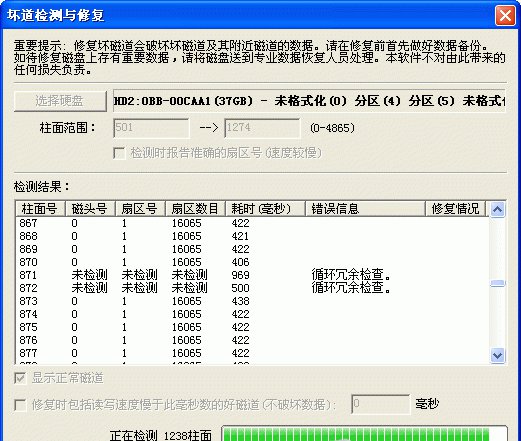
Task: Select the row for cylinder 871
Action: 252,275
